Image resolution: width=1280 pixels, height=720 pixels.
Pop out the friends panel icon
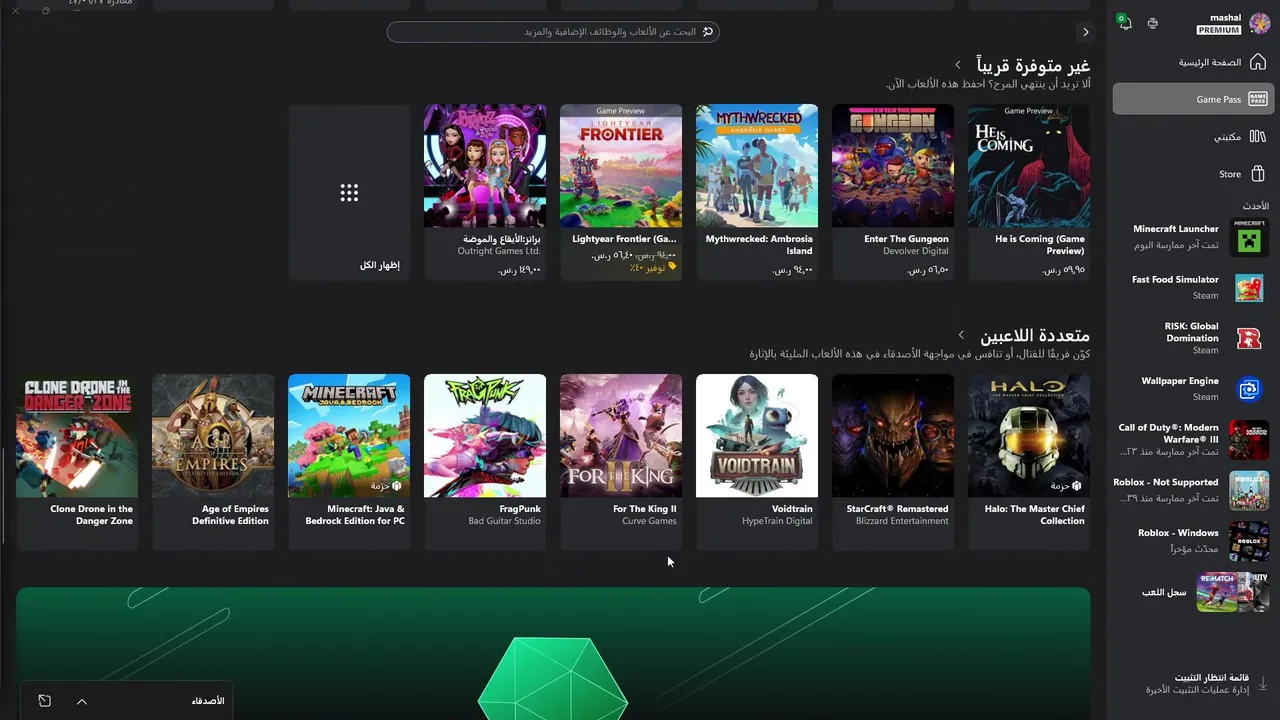pos(45,701)
